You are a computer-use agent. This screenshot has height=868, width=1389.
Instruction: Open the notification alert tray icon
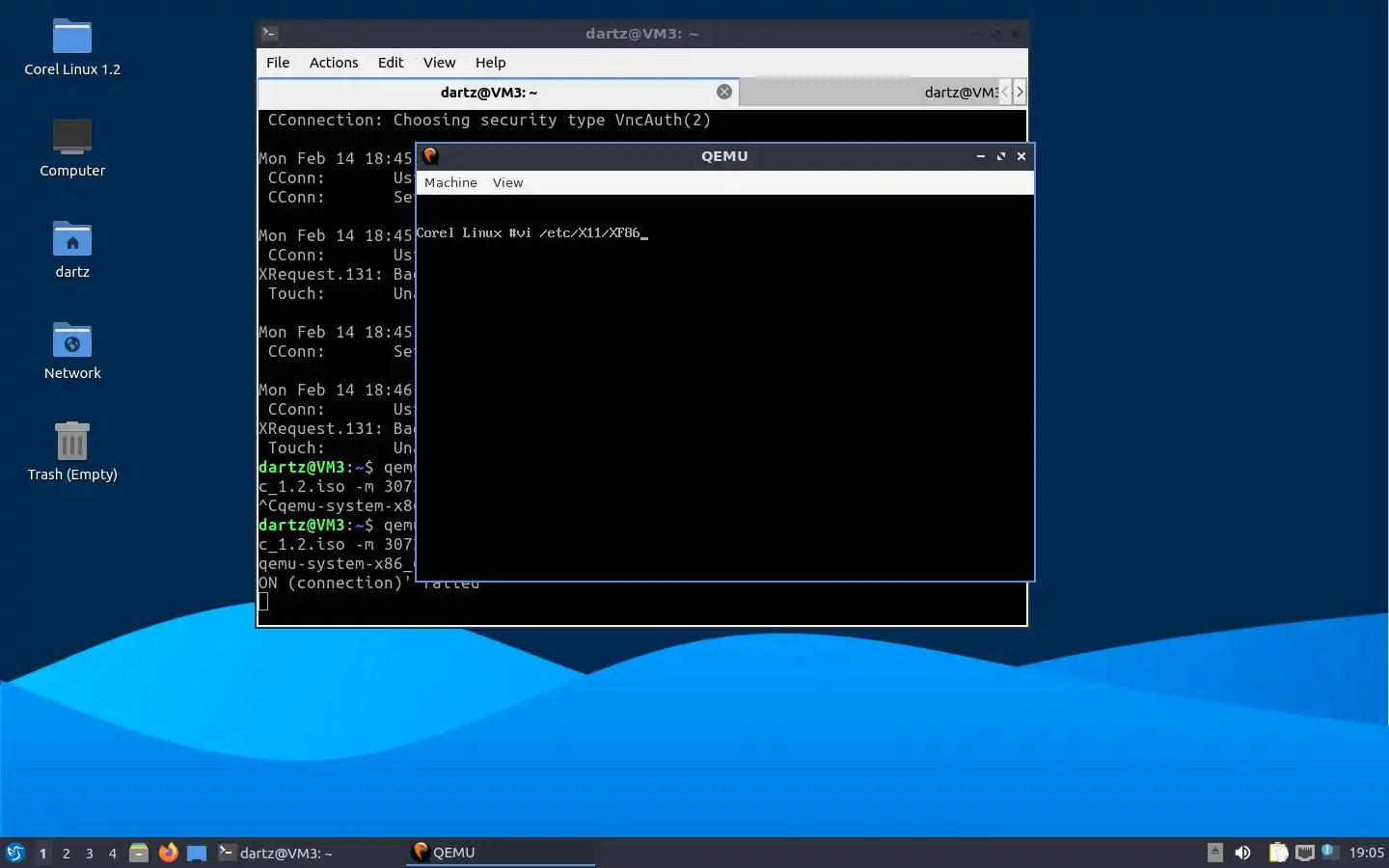(x=1328, y=851)
